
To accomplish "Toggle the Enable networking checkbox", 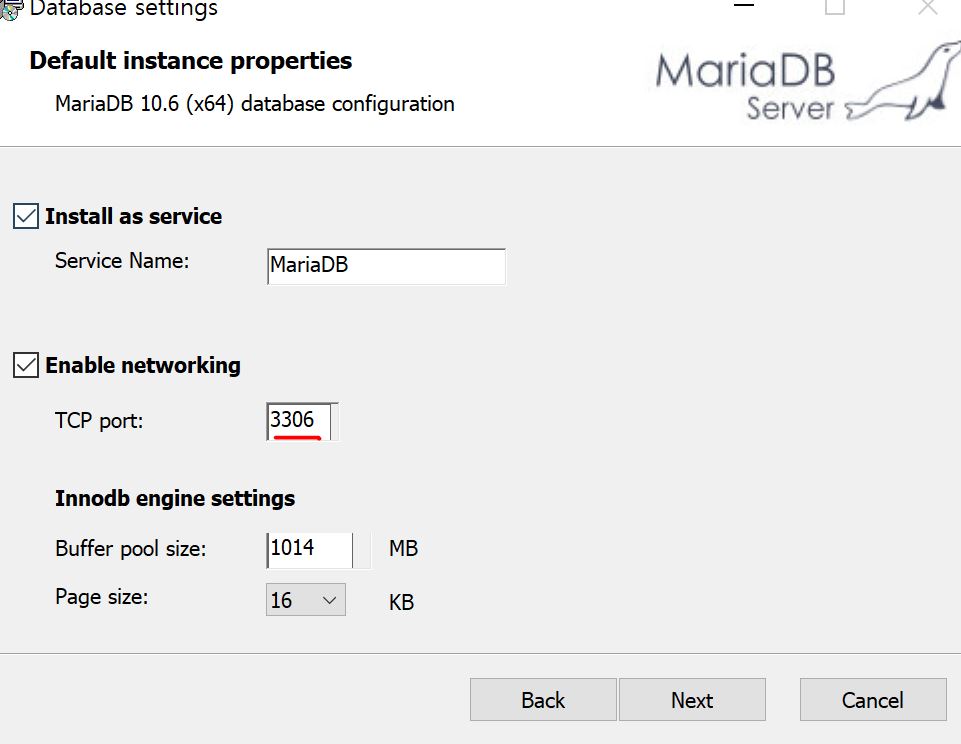I will coord(26,365).
